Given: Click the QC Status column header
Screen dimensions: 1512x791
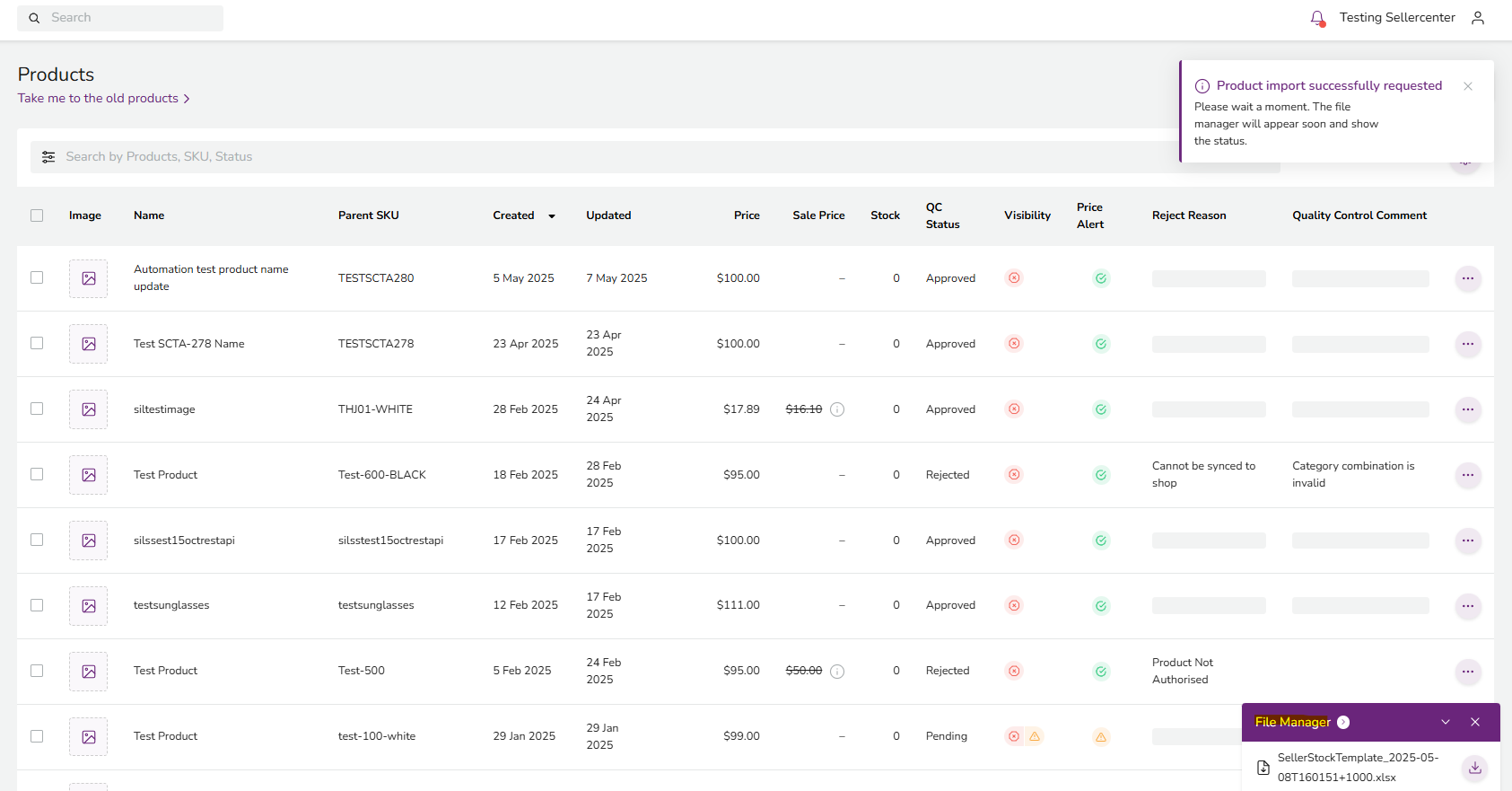Looking at the screenshot, I should [x=943, y=215].
